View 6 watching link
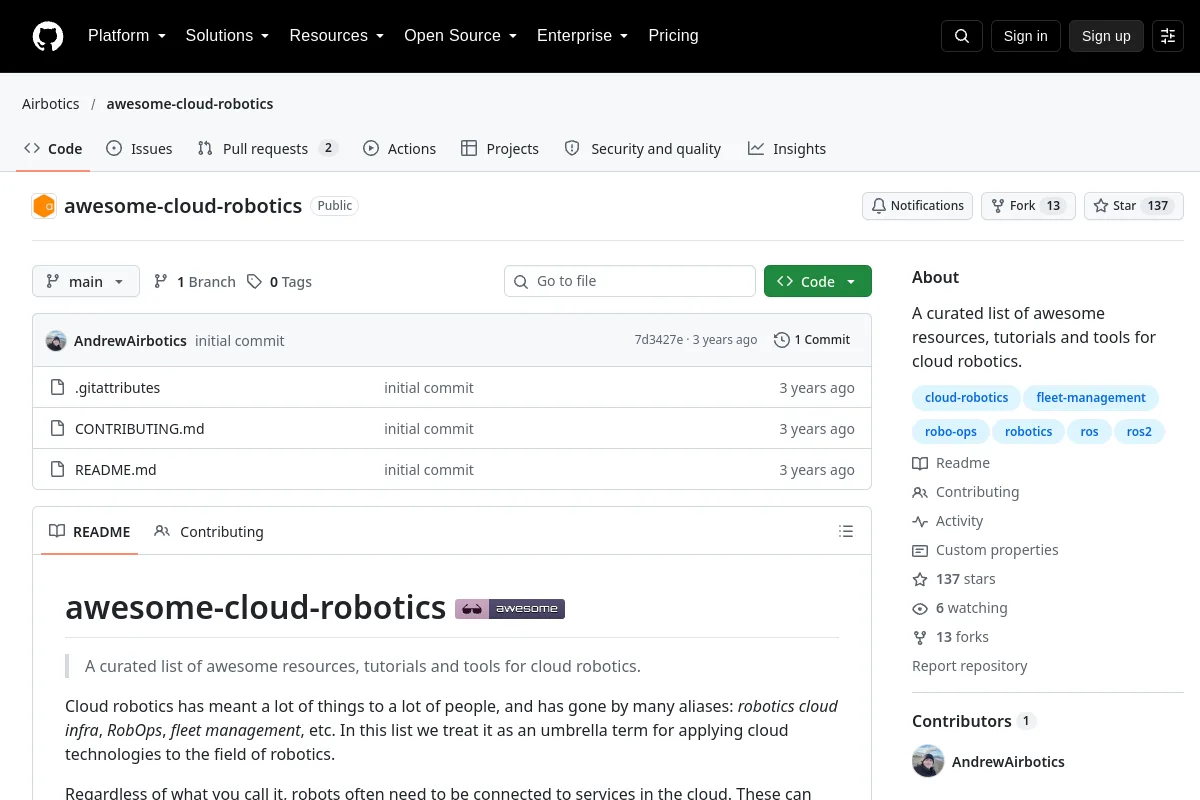This screenshot has height=800, width=1200. point(960,608)
